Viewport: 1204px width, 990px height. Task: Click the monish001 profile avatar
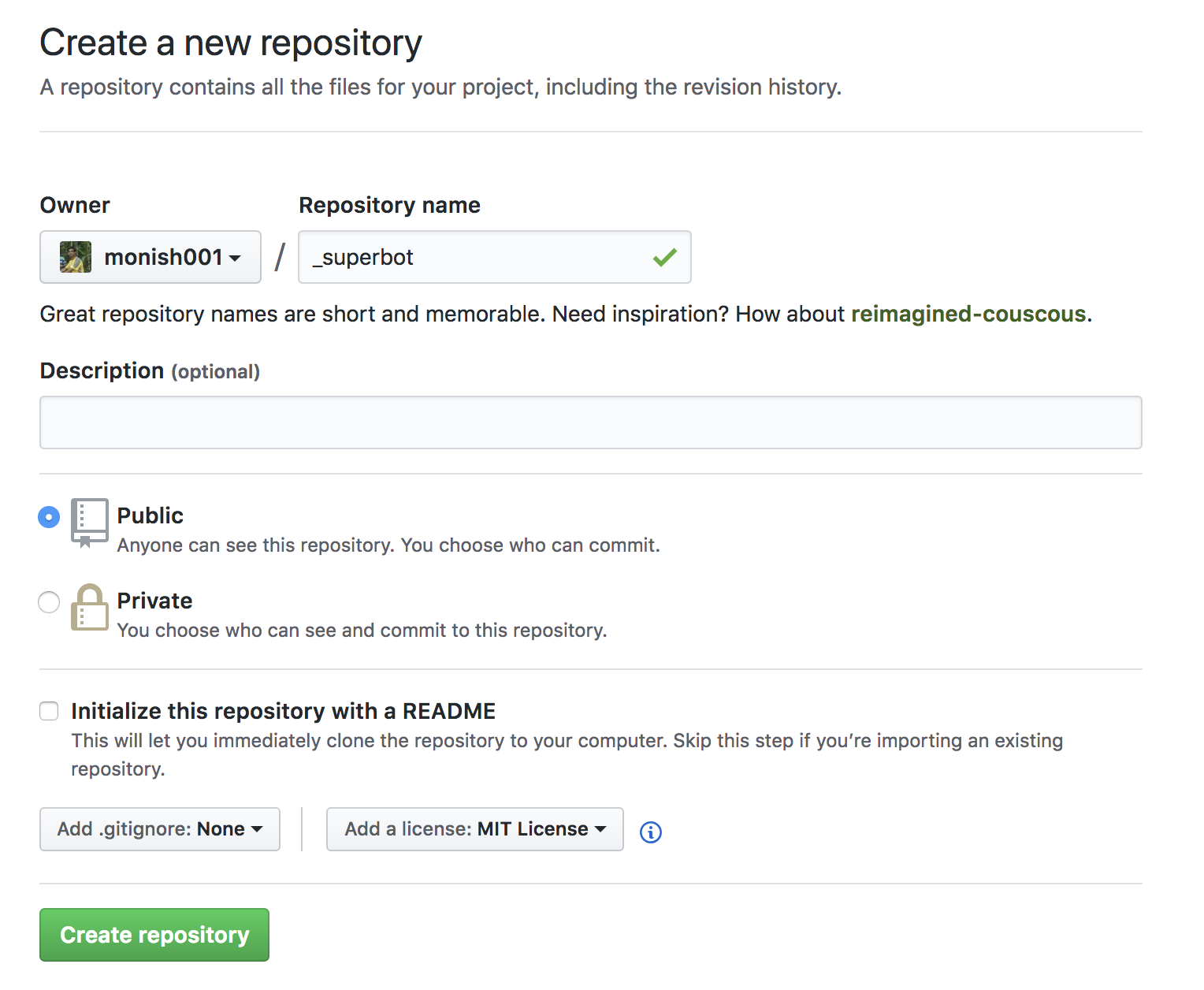75,256
